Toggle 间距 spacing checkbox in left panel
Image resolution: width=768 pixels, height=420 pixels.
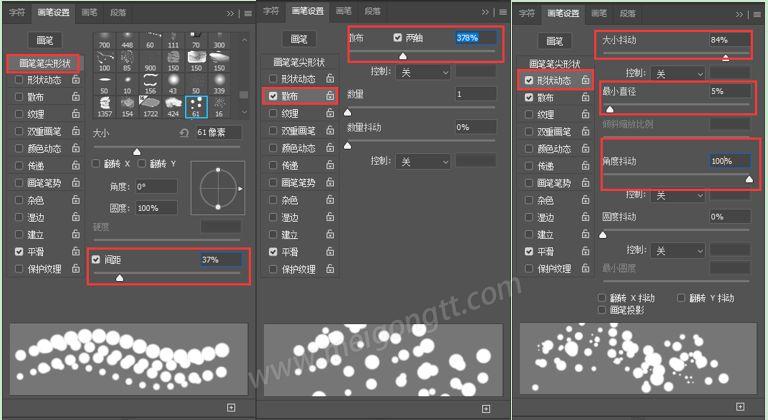(96, 260)
